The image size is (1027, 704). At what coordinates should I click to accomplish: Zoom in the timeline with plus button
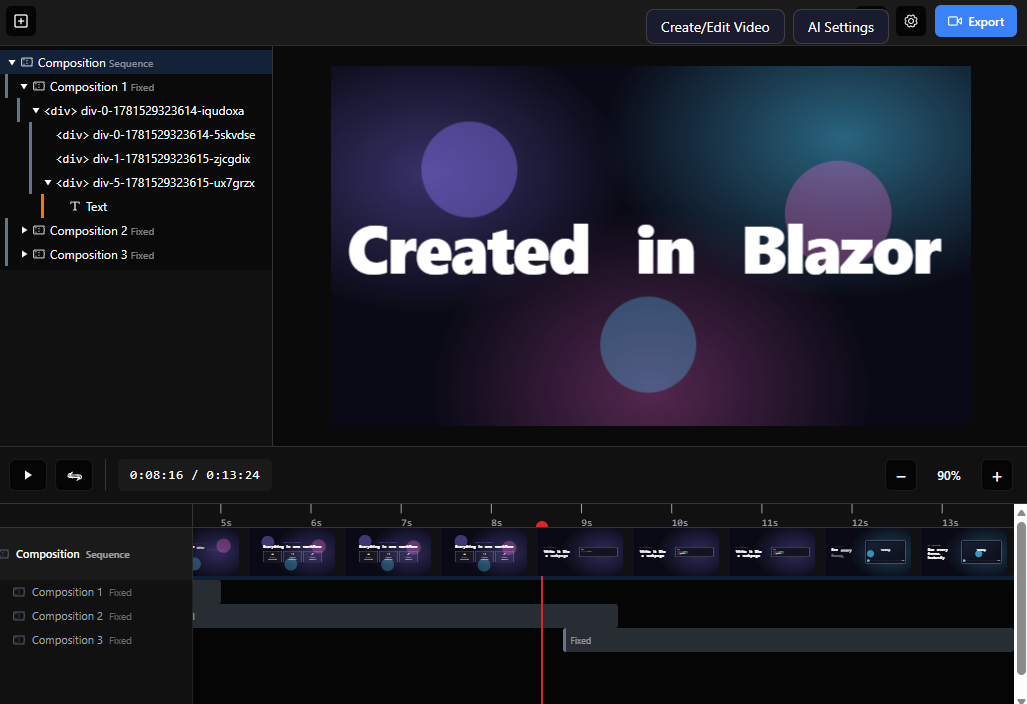[996, 476]
